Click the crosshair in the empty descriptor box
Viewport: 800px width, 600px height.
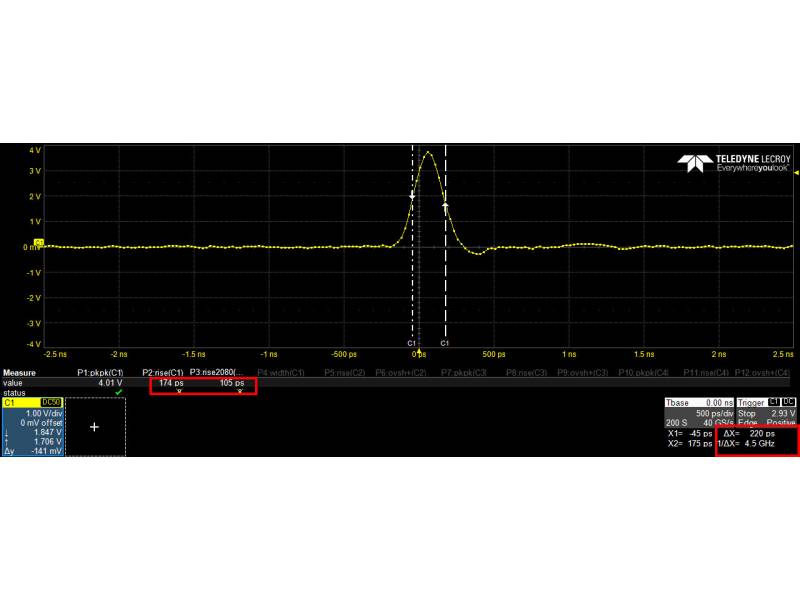click(x=94, y=427)
